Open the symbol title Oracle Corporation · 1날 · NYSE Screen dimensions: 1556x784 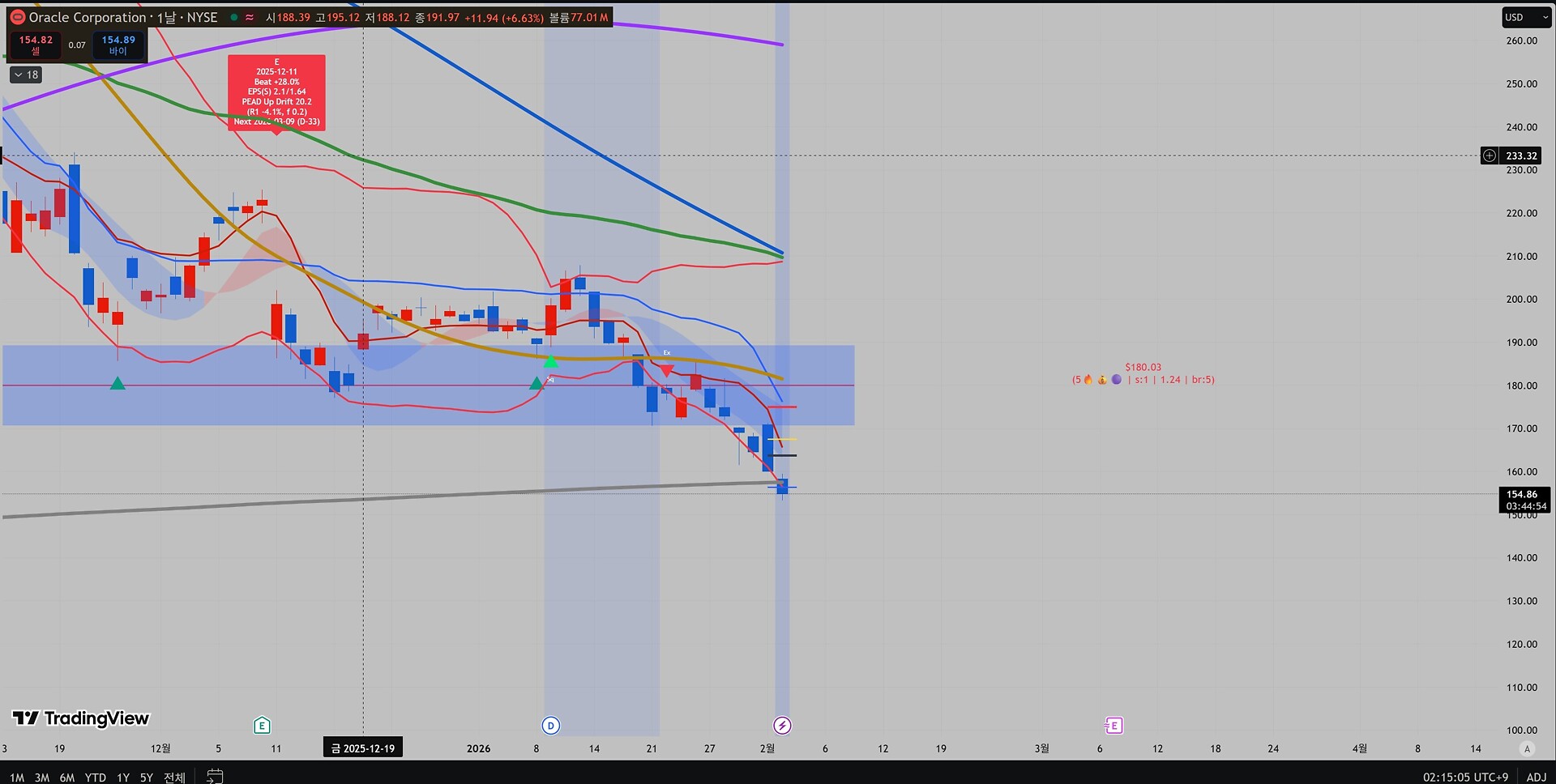click(123, 17)
